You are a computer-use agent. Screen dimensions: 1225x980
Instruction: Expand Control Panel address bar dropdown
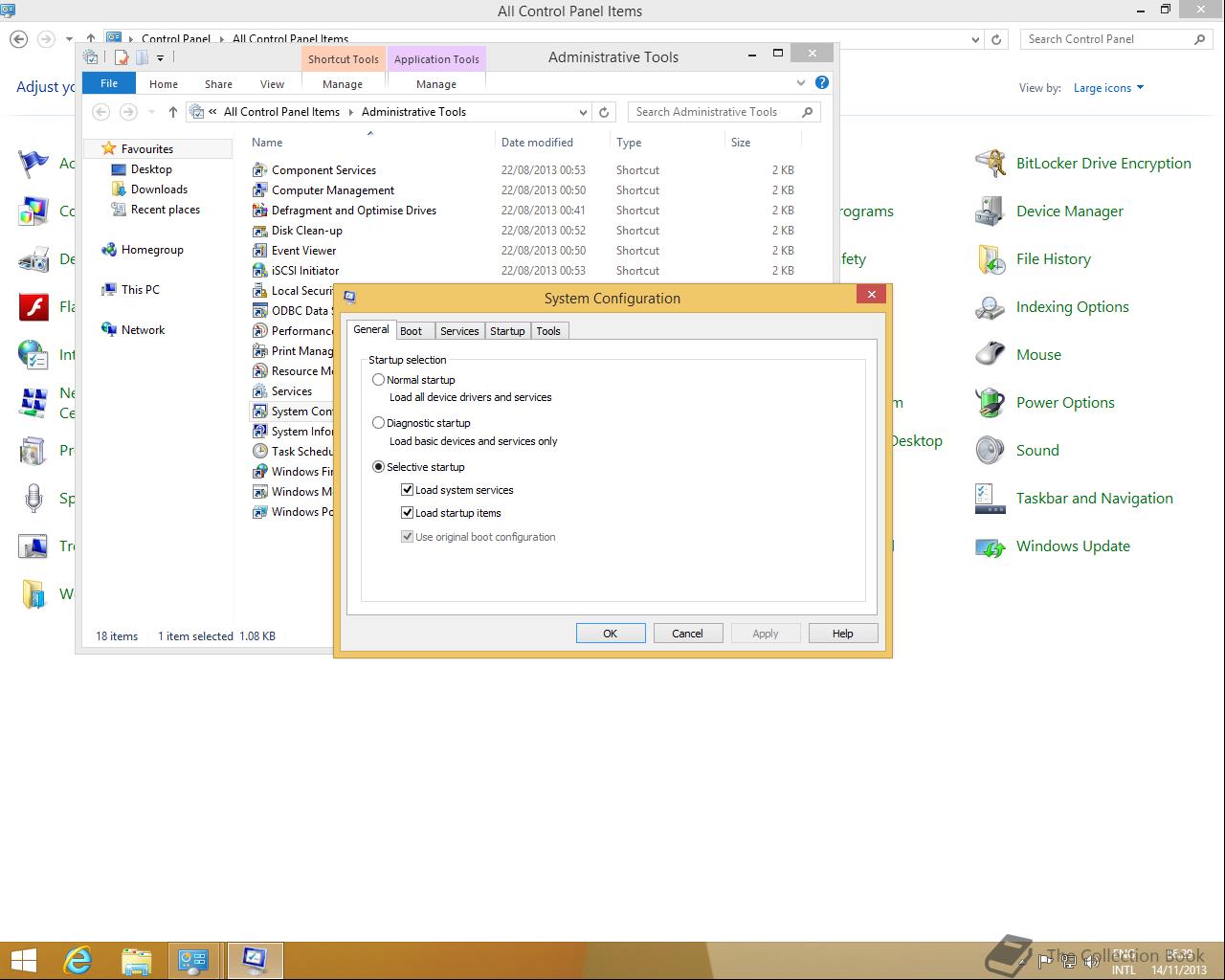point(975,39)
